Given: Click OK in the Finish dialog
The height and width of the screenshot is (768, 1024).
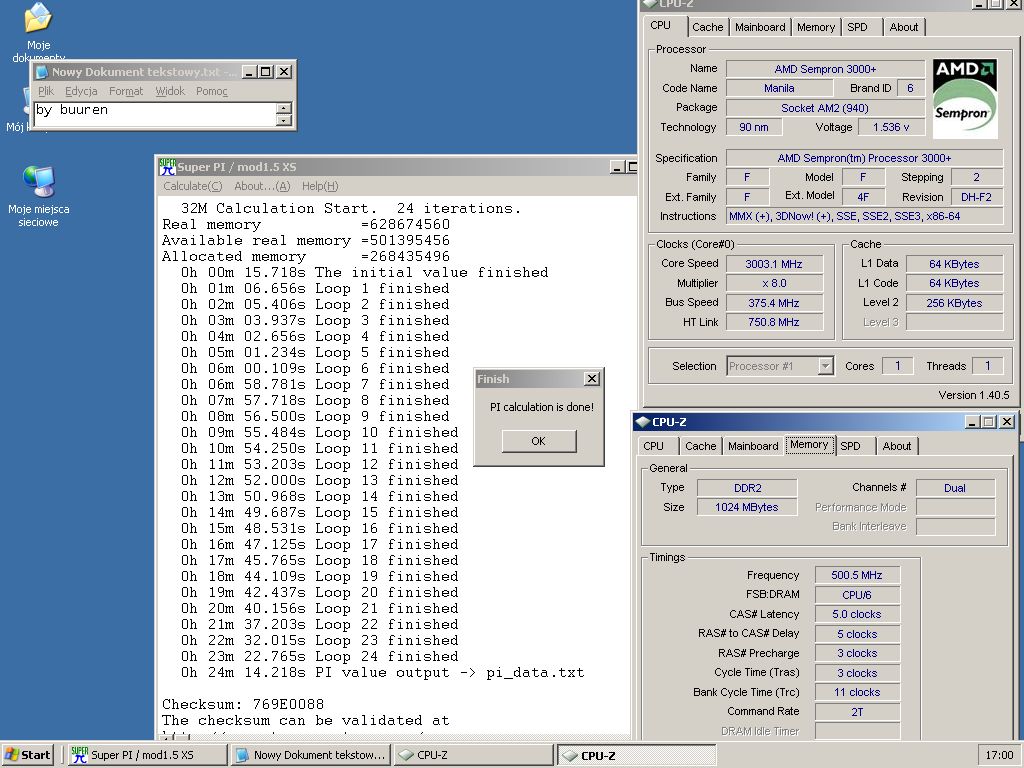Looking at the screenshot, I should pos(539,441).
